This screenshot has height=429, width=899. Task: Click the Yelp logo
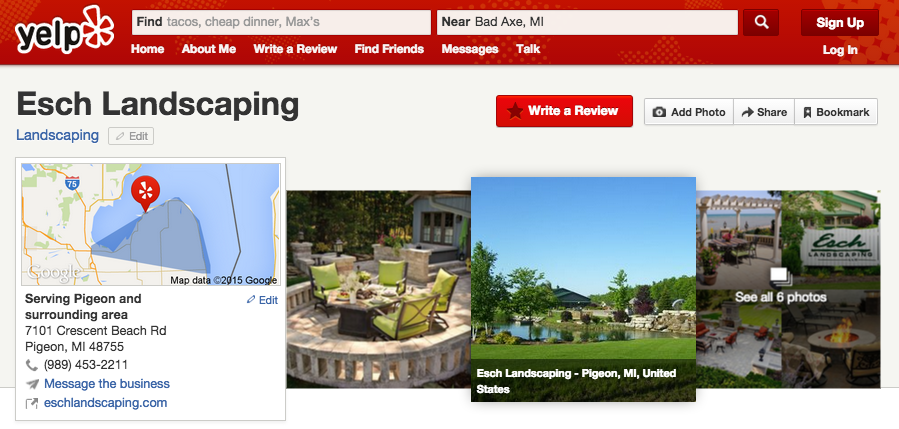coord(64,30)
